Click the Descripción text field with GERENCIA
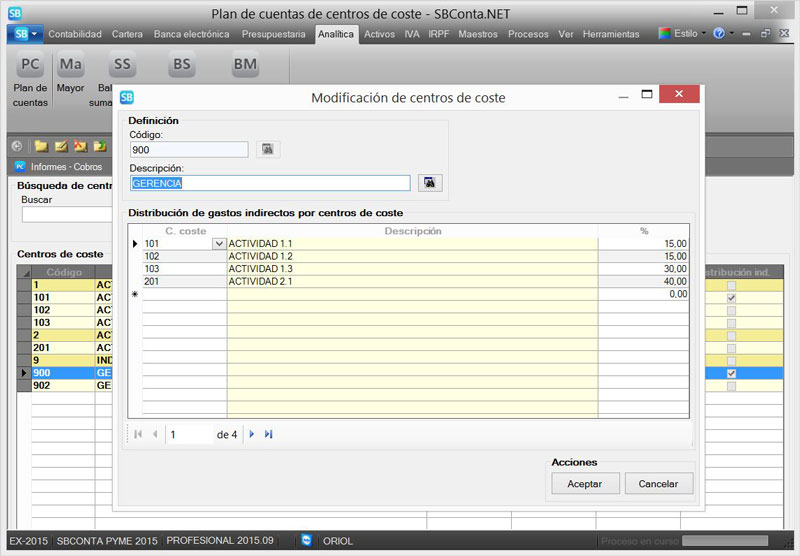Viewport: 800px width, 556px height. coord(270,183)
